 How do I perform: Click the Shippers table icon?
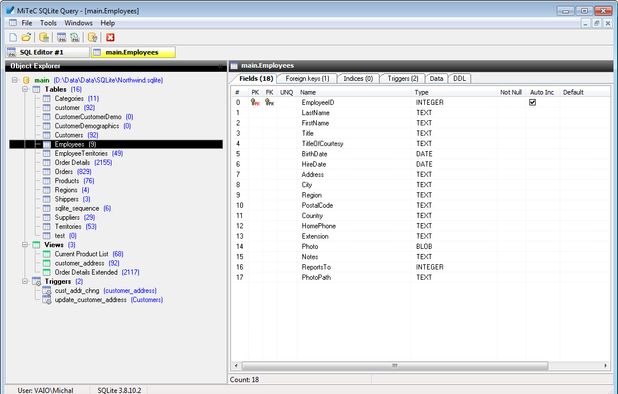(x=47, y=199)
